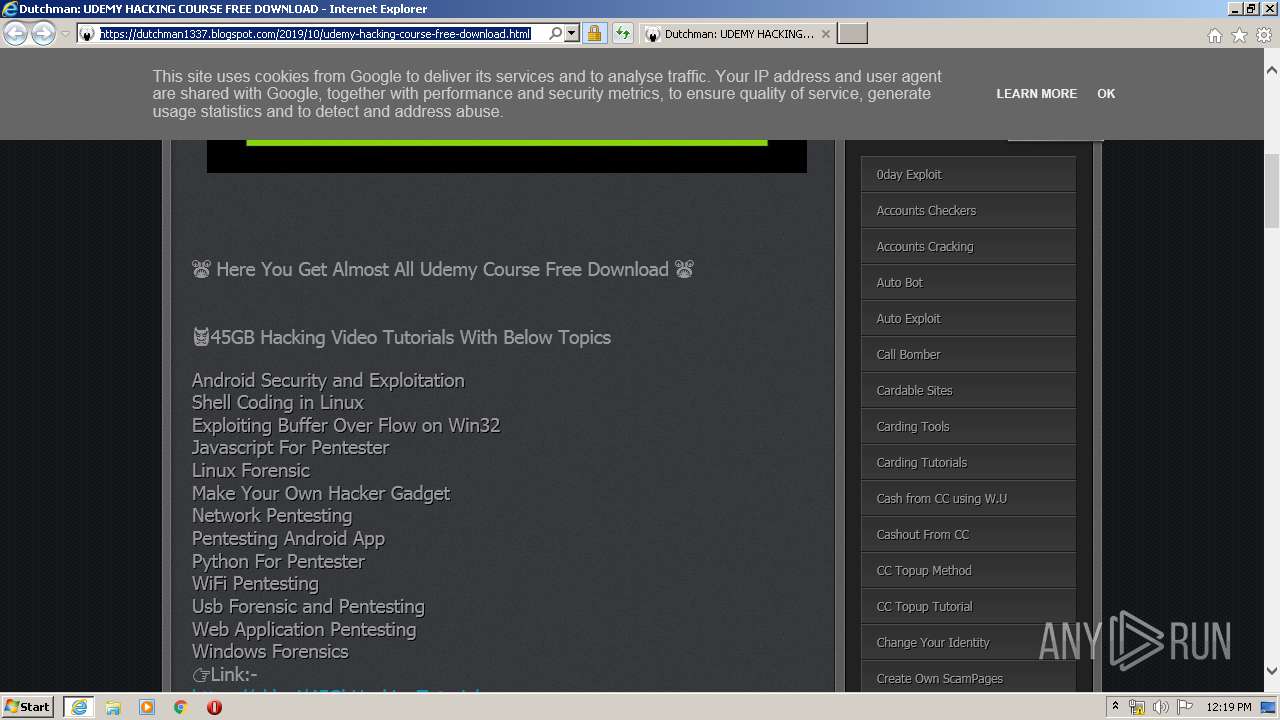Go back with the browser Back arrow
The height and width of the screenshot is (720, 1280).
click(15, 34)
